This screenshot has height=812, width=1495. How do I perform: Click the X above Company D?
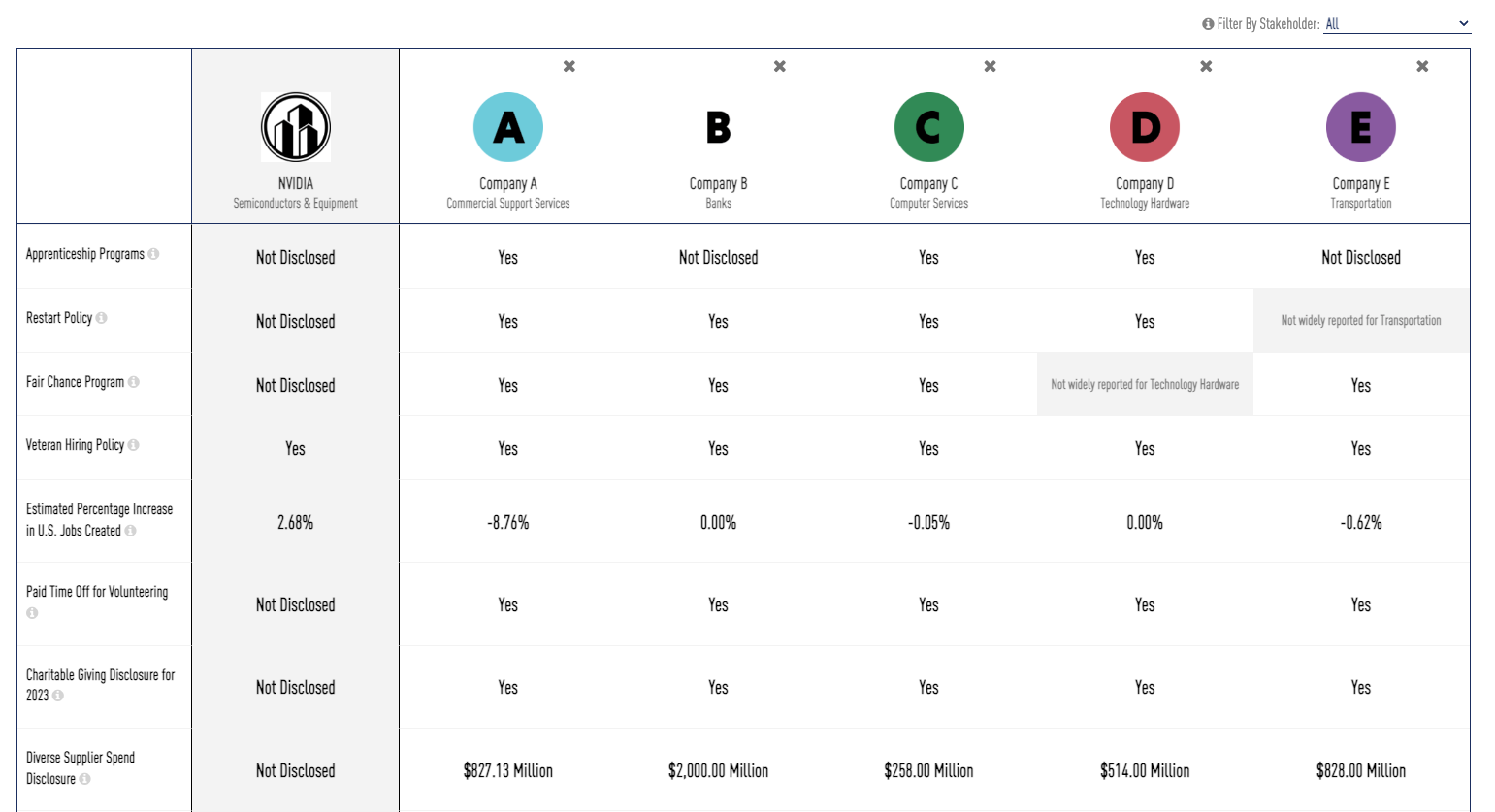[x=1206, y=66]
